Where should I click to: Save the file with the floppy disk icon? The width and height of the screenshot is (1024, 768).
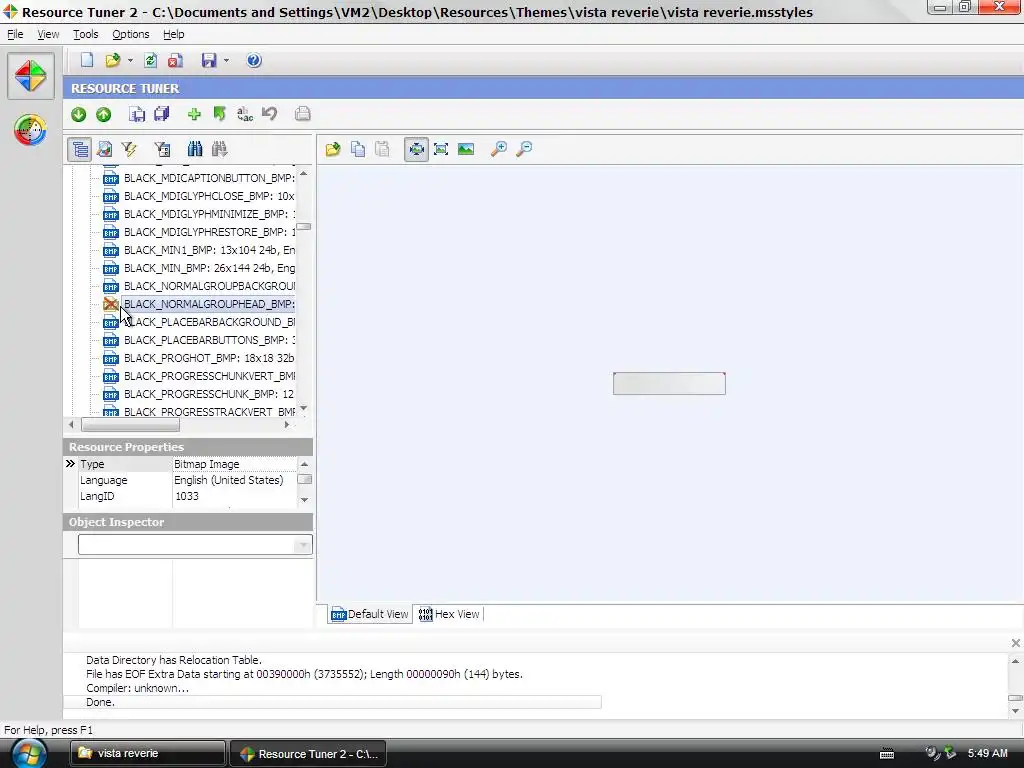(209, 60)
